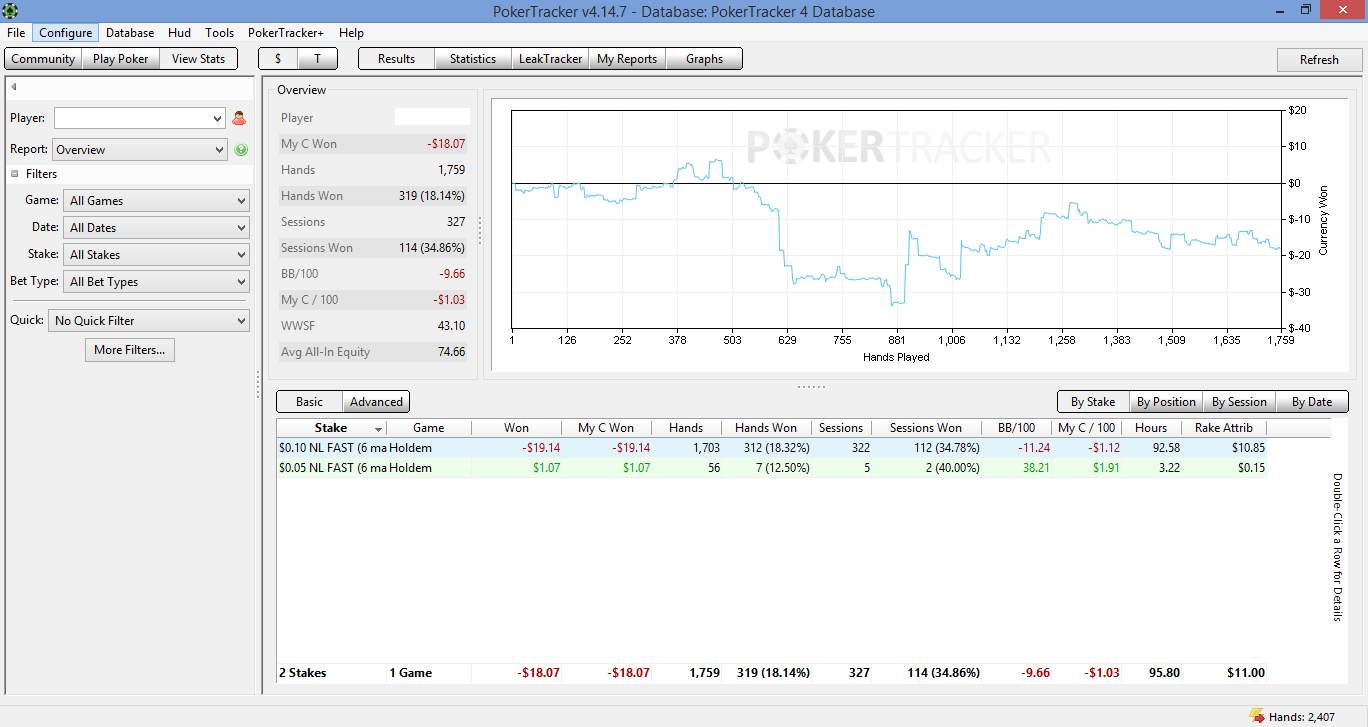Select the $0.10 NL FAST stake row

tap(772, 448)
